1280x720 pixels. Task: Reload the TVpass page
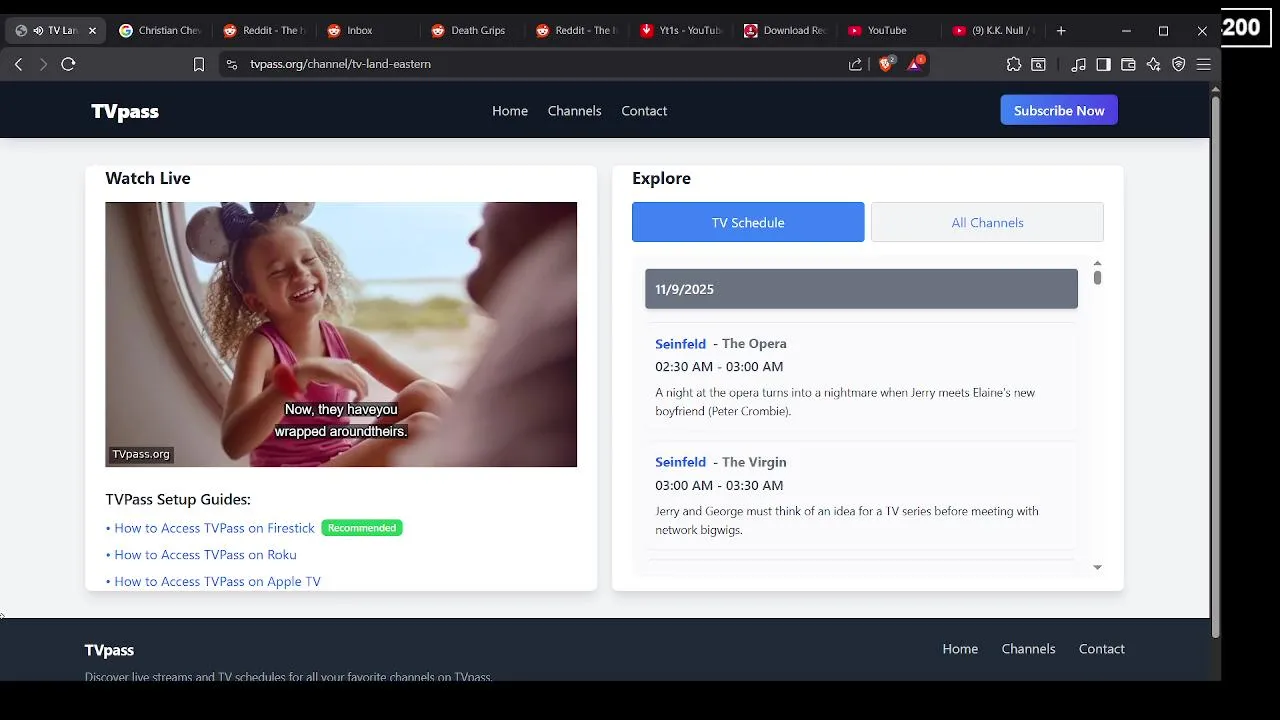[x=68, y=64]
